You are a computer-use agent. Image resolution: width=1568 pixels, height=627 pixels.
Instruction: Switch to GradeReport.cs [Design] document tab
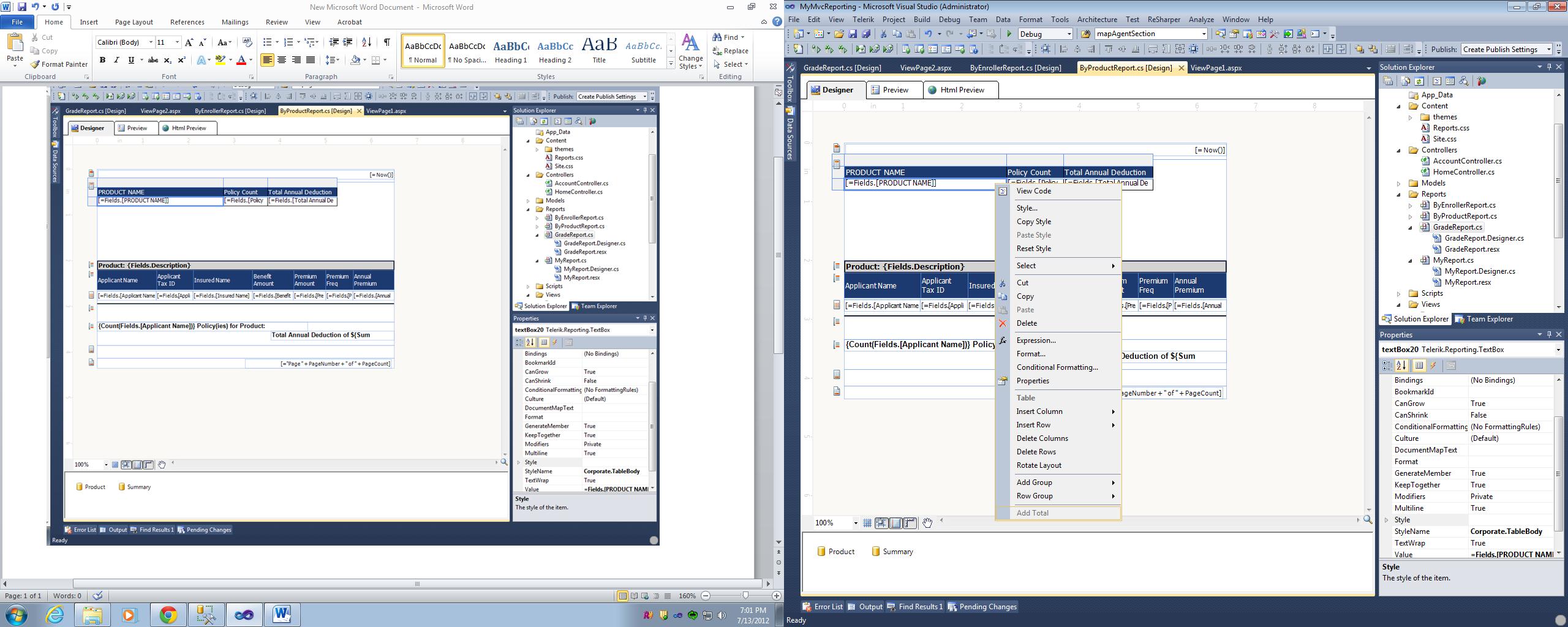[x=842, y=68]
